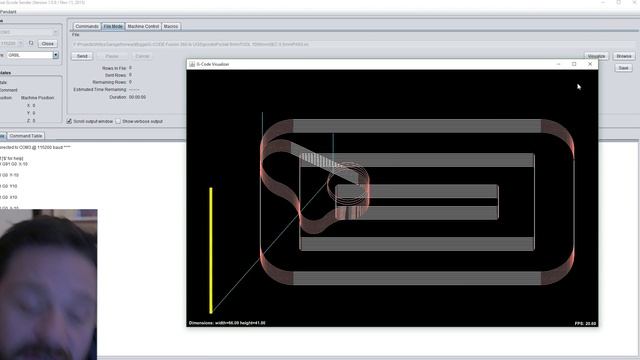The width and height of the screenshot is (640, 360).
Task: Select the File Mode tab
Action: pos(113,26)
